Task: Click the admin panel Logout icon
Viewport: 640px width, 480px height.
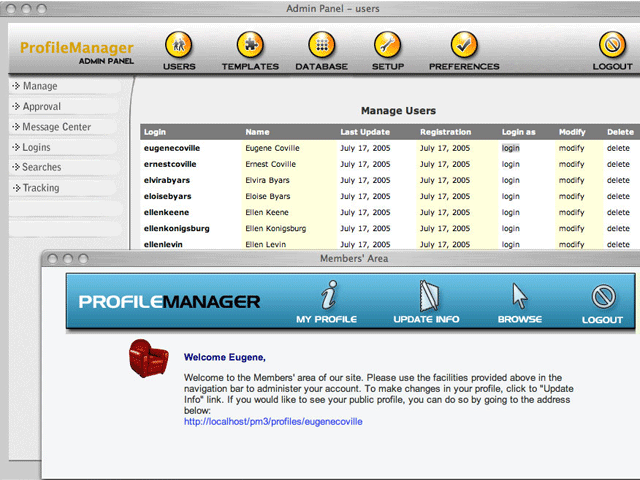Action: 612,46
